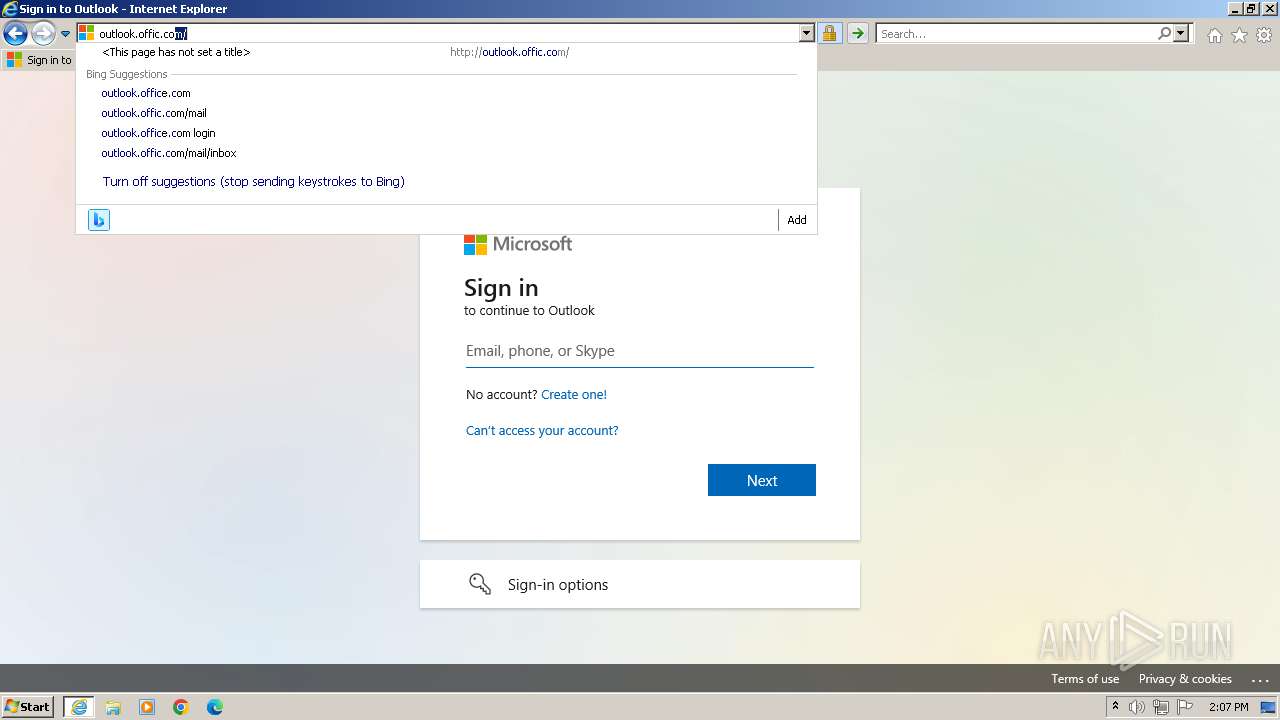The image size is (1280, 720).
Task: Click the security lock icon
Action: (x=829, y=34)
